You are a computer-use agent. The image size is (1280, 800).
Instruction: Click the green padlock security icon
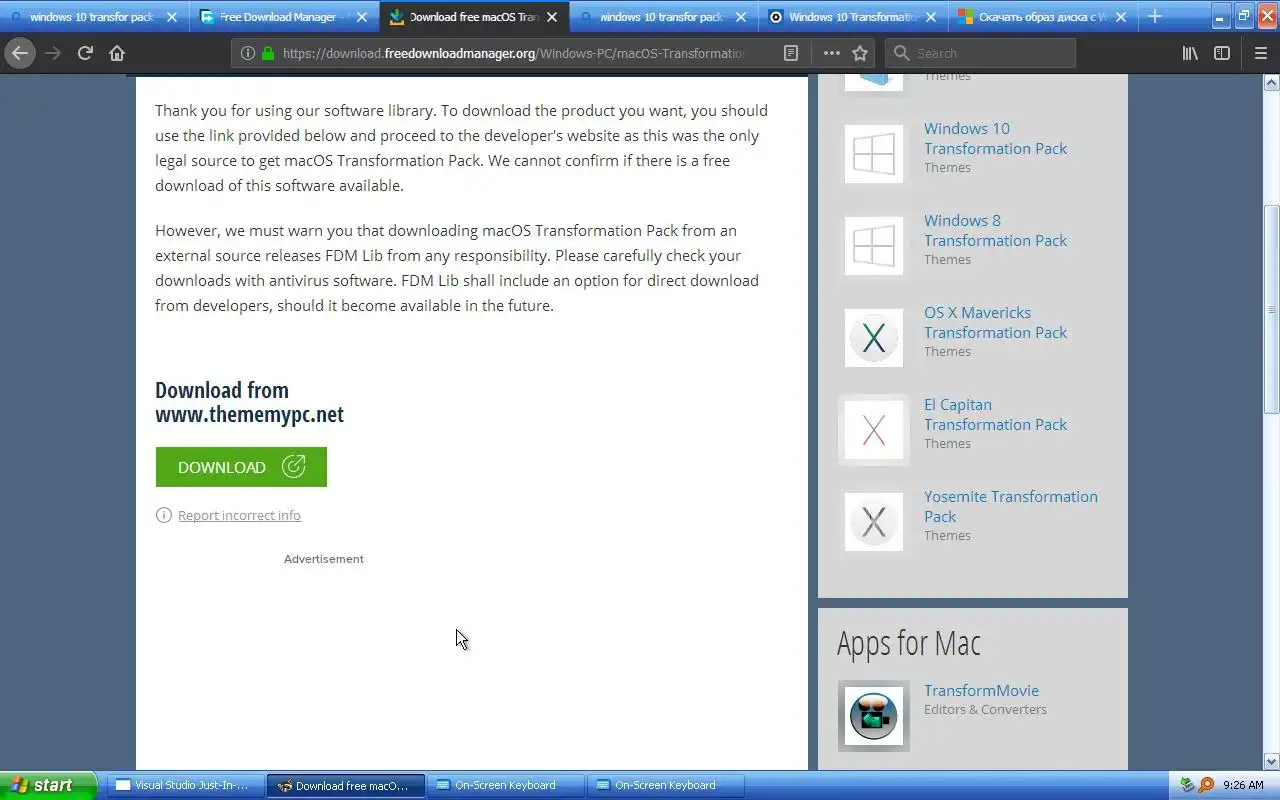point(268,53)
